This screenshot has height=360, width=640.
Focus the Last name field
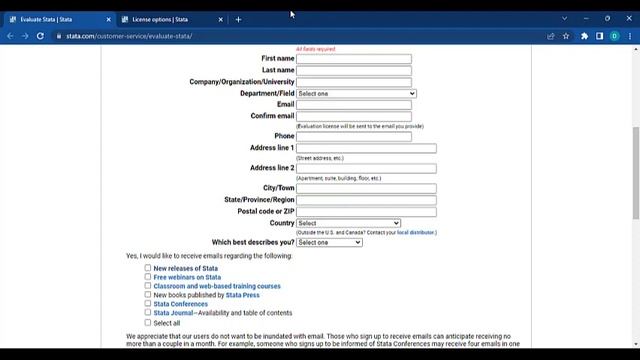pyautogui.click(x=354, y=71)
